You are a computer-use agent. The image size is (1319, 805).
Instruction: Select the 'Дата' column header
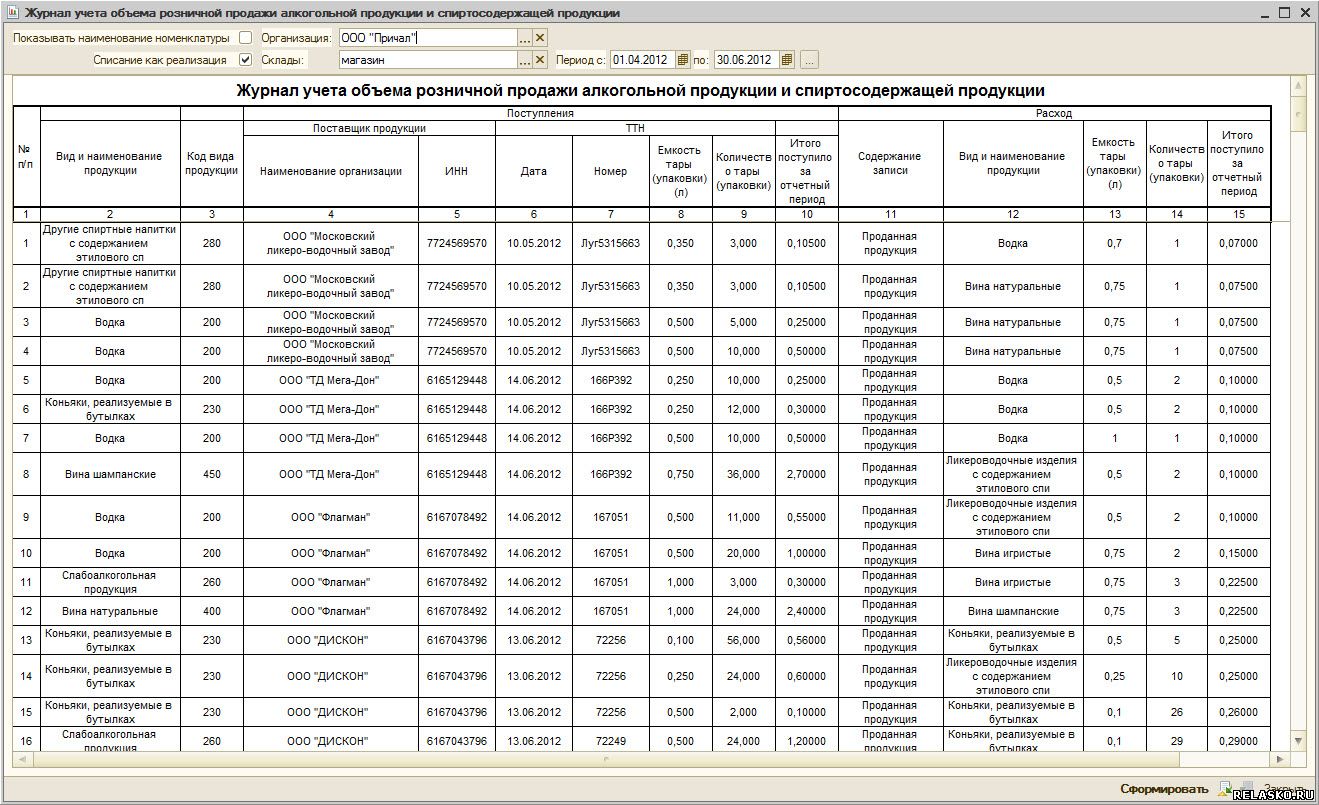pos(534,171)
